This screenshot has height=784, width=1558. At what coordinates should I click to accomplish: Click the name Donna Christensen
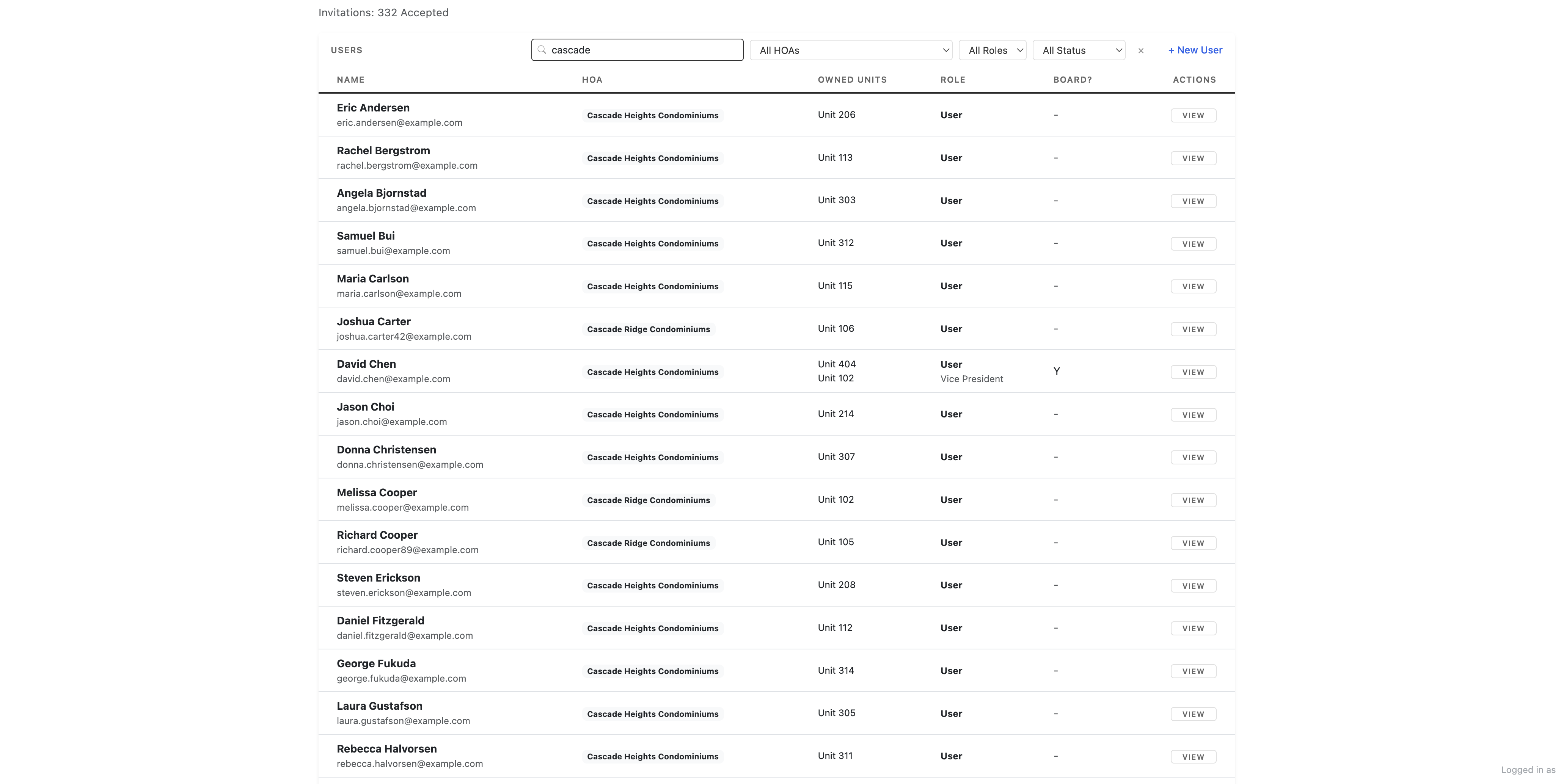[386, 450]
